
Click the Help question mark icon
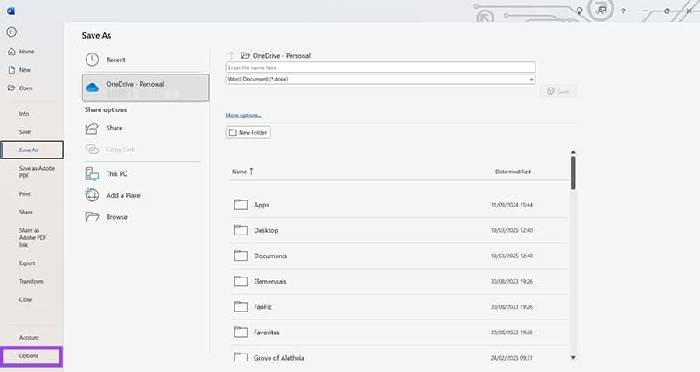click(623, 11)
